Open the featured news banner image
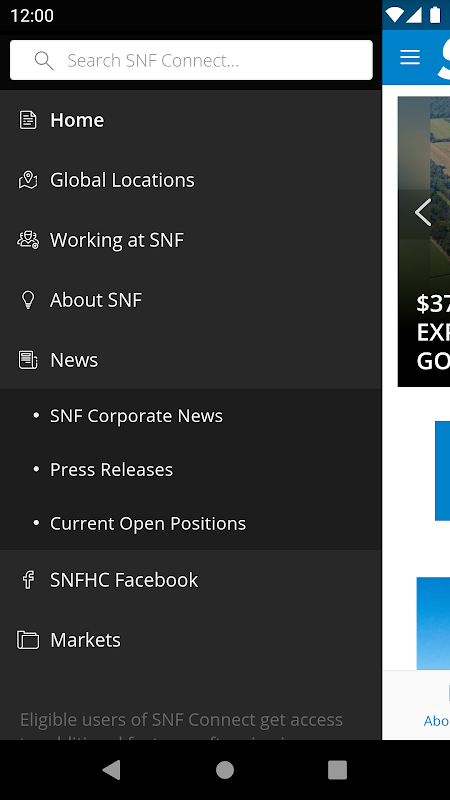This screenshot has height=800, width=450. 424,241
